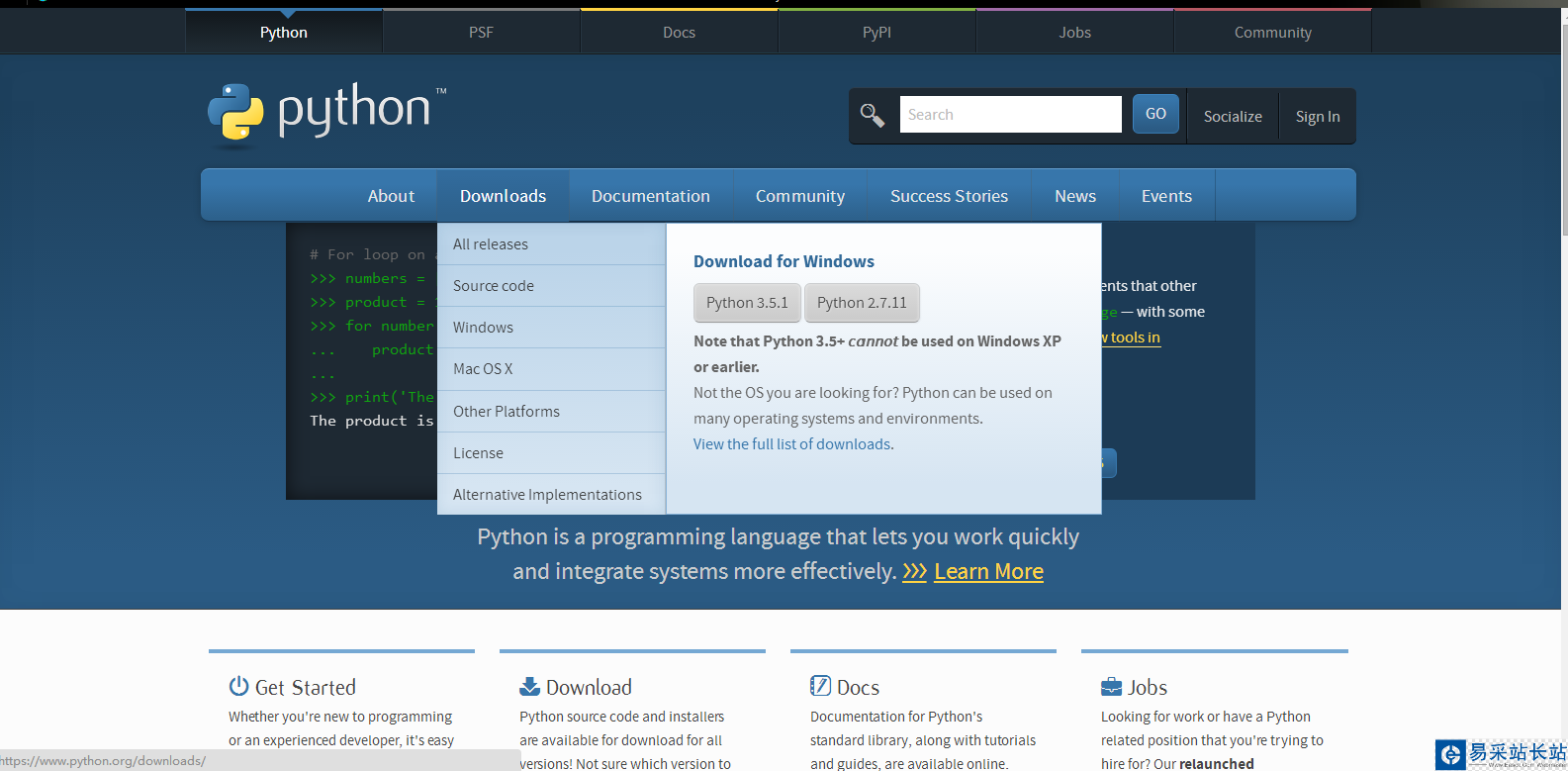
Task: Click the download arrow icon beside Download
Action: [529, 686]
